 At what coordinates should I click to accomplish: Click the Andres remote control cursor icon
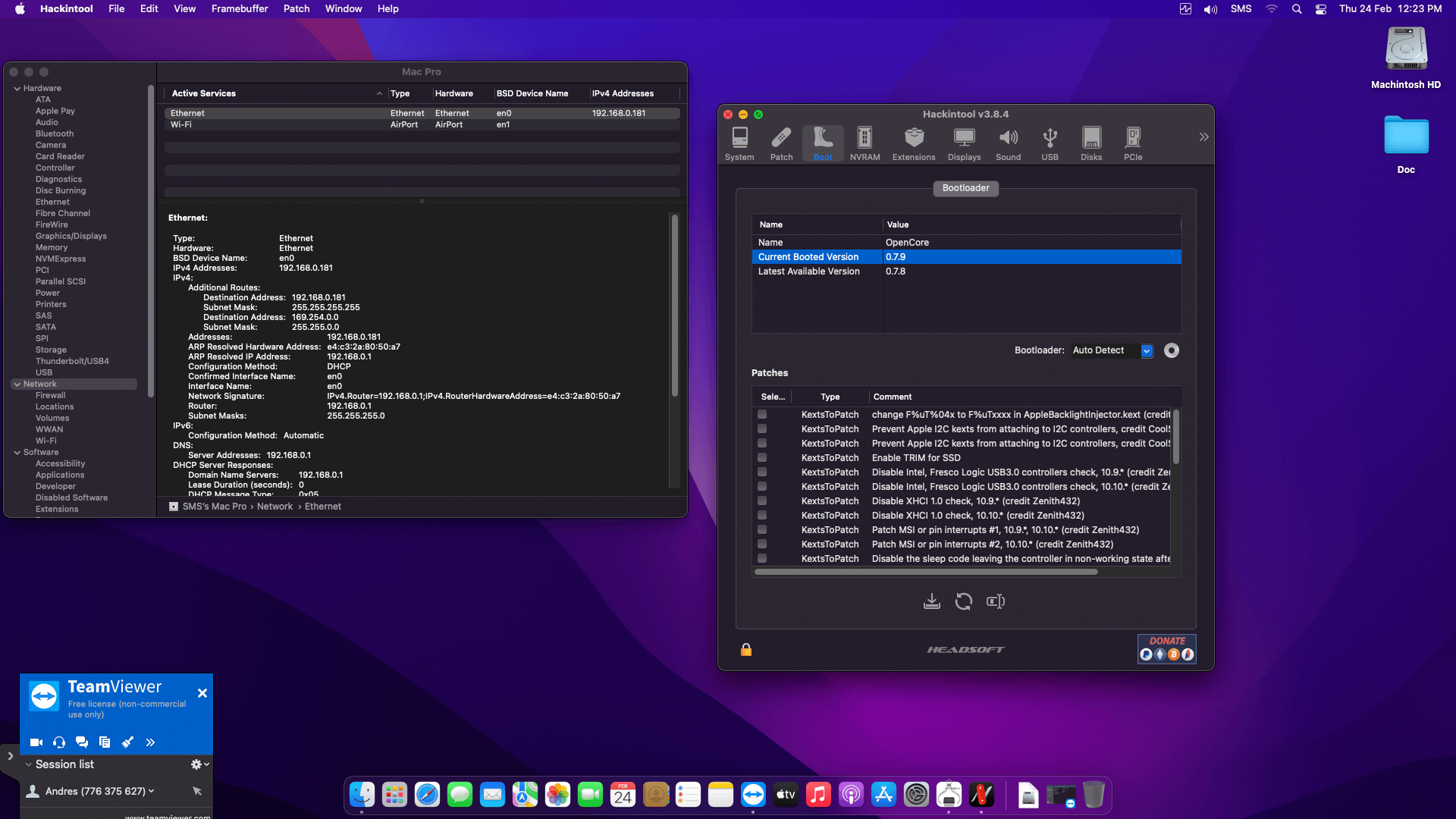(197, 791)
